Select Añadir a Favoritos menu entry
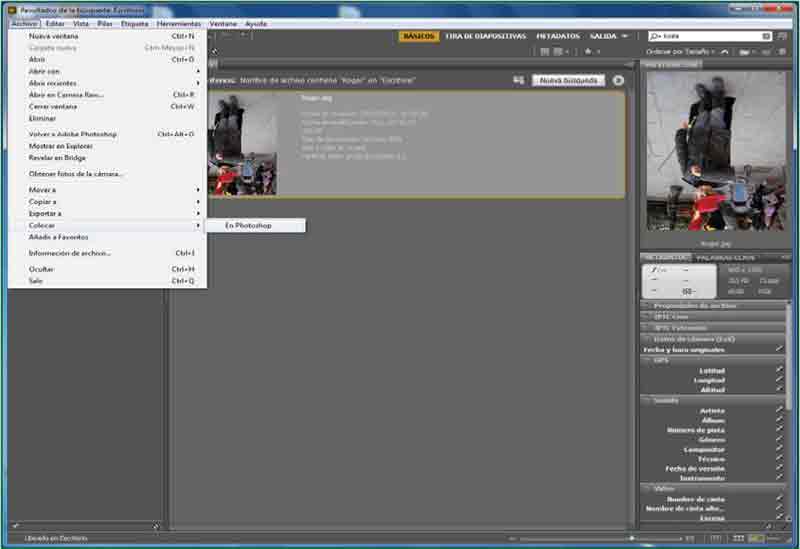The image size is (800, 549). 58,237
